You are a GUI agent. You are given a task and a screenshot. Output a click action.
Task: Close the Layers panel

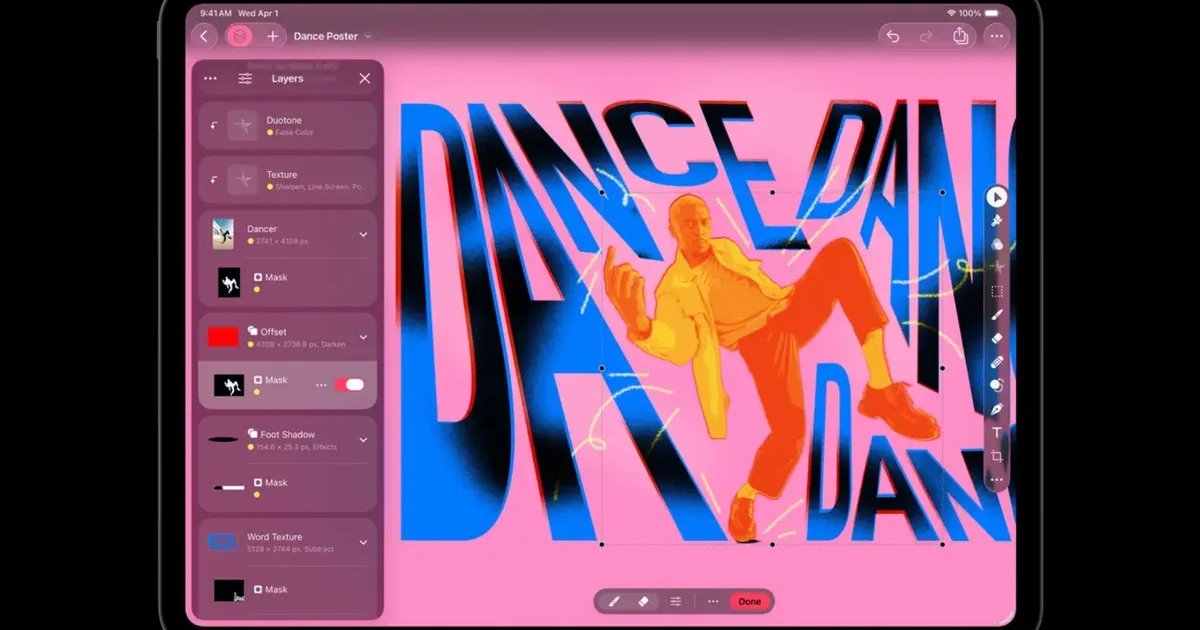pos(364,79)
